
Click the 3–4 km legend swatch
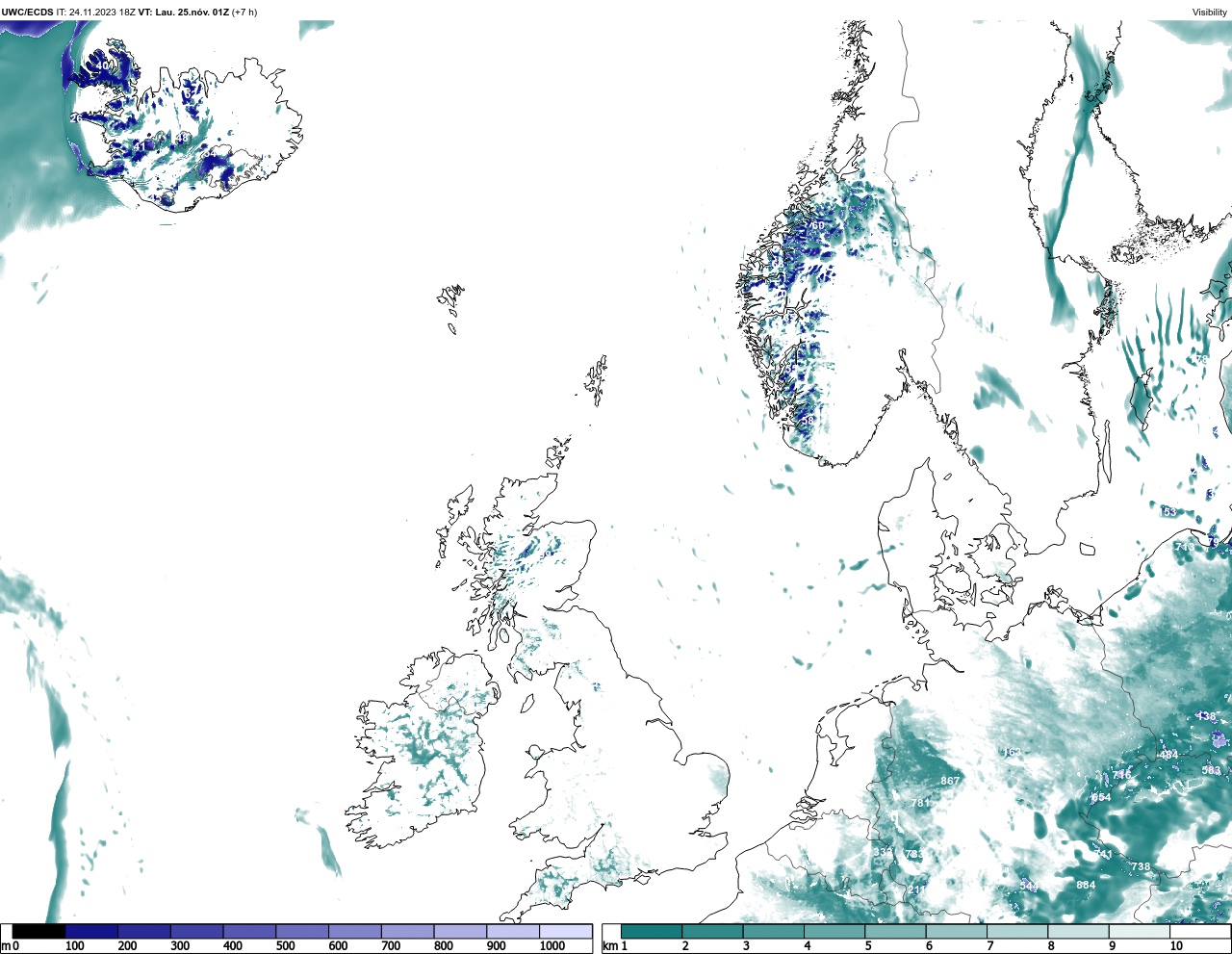(774, 931)
